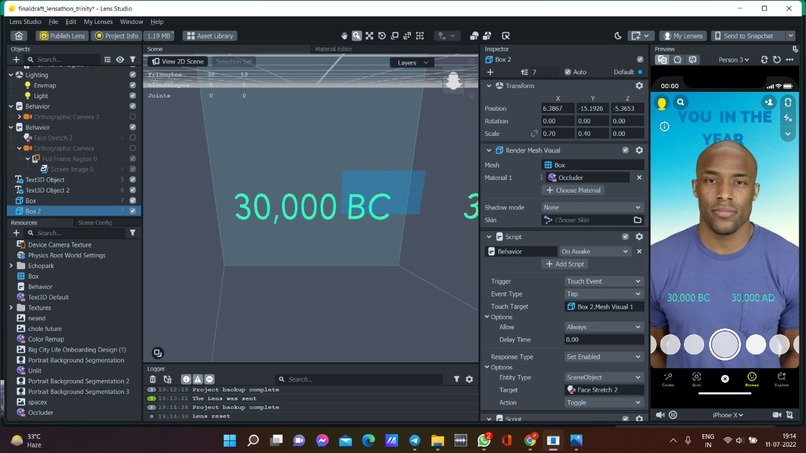Toggle Orthographic Camera 2 checkbox
This screenshot has width=806, height=453.
pyautogui.click(x=133, y=117)
